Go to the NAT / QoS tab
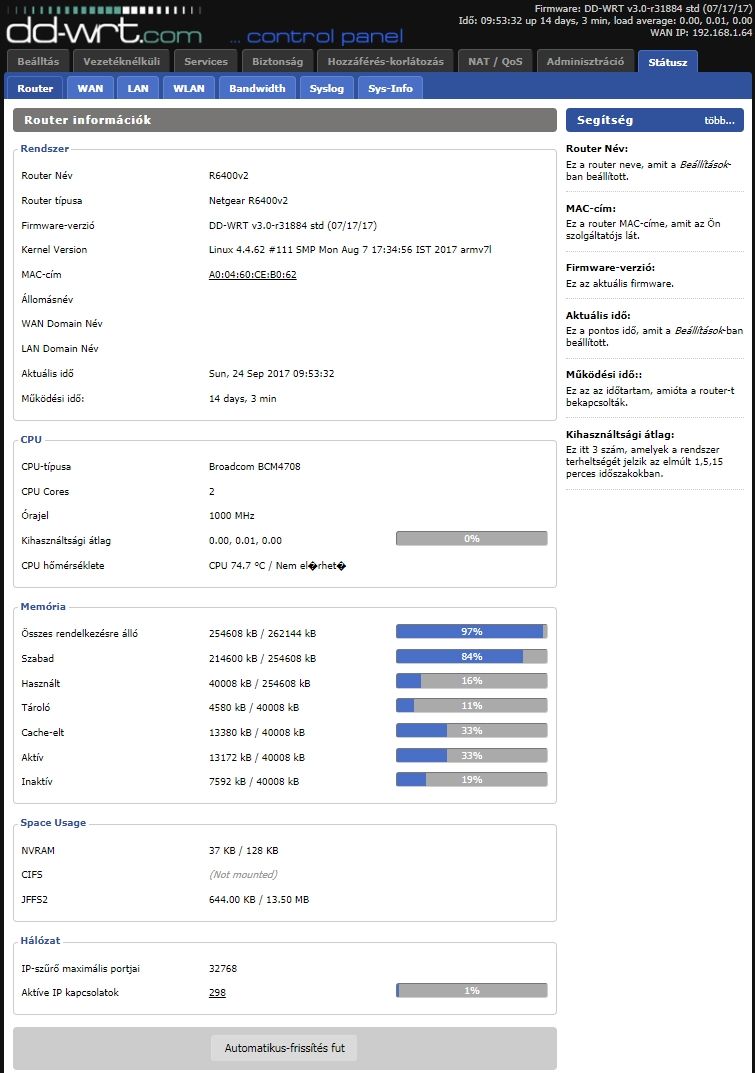 [495, 62]
